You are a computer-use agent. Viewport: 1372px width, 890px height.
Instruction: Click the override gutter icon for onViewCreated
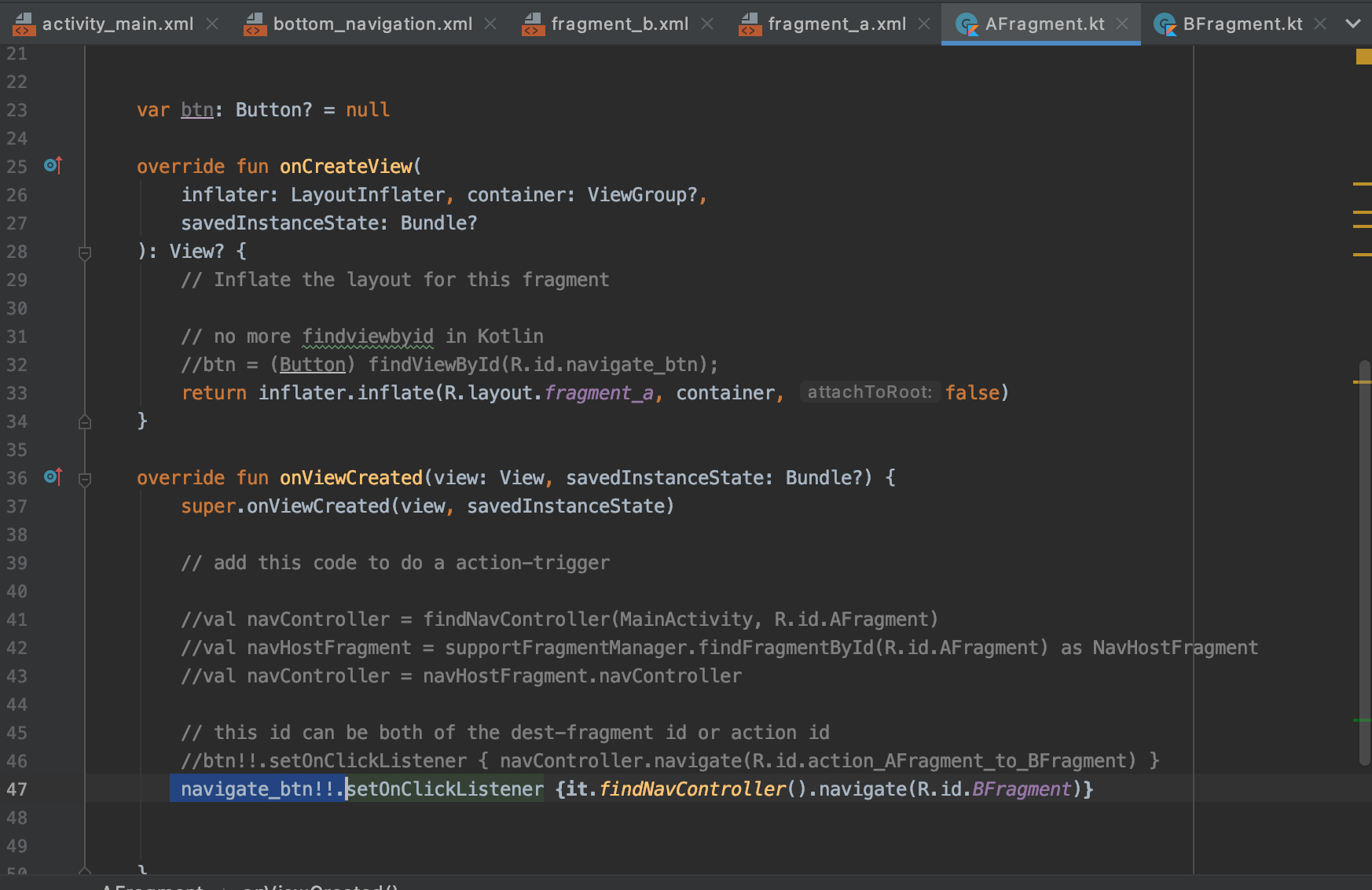pyautogui.click(x=53, y=476)
